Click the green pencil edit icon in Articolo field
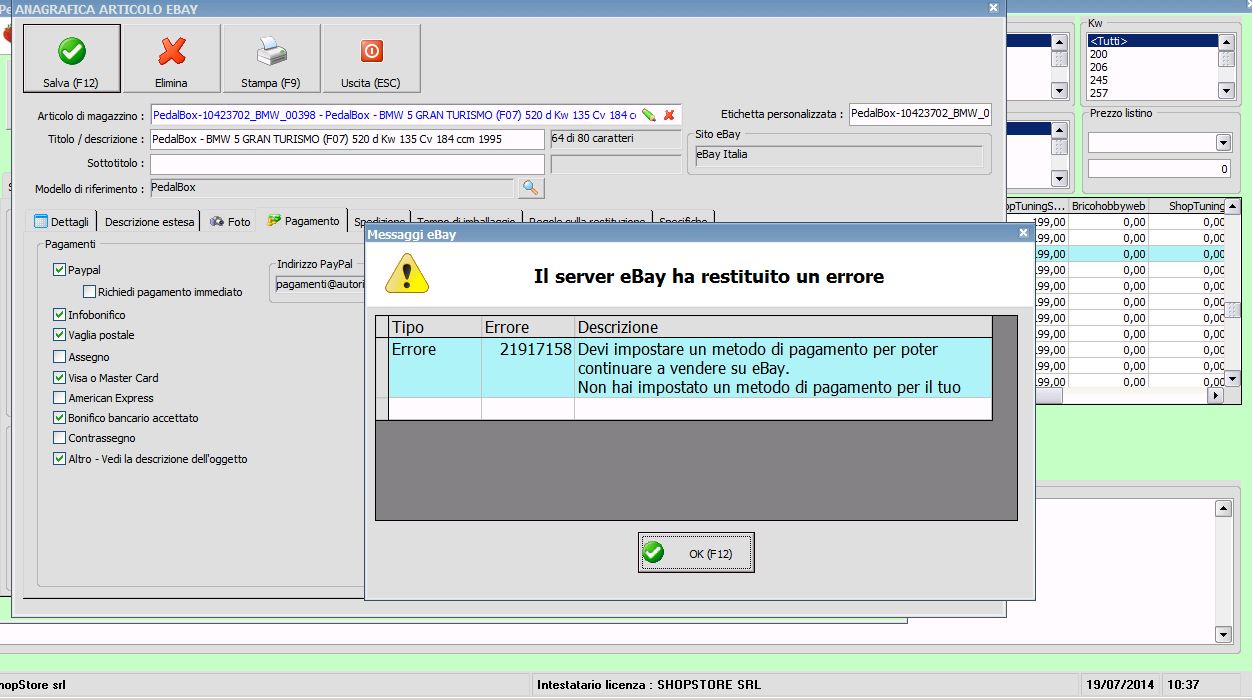 (649, 115)
